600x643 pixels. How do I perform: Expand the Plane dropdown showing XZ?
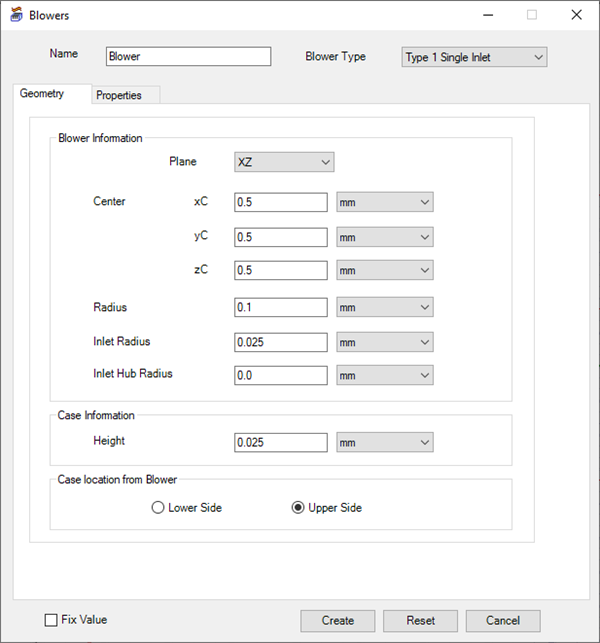(x=283, y=162)
